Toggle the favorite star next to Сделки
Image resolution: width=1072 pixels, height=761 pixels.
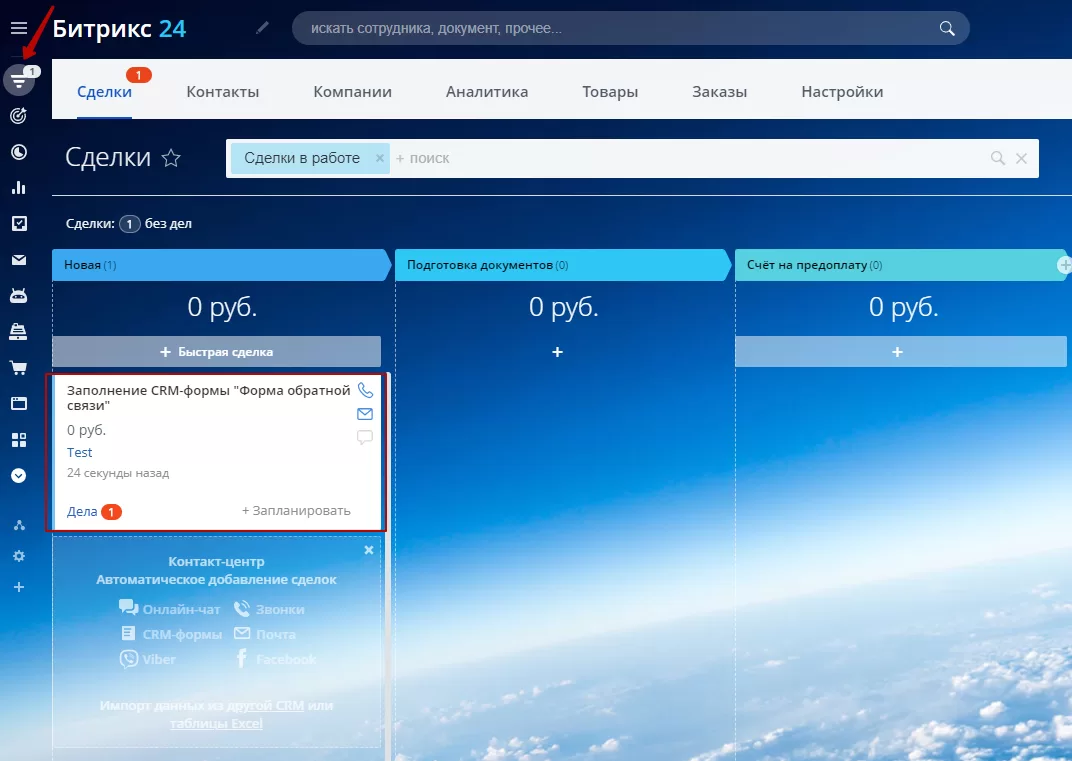(171, 158)
